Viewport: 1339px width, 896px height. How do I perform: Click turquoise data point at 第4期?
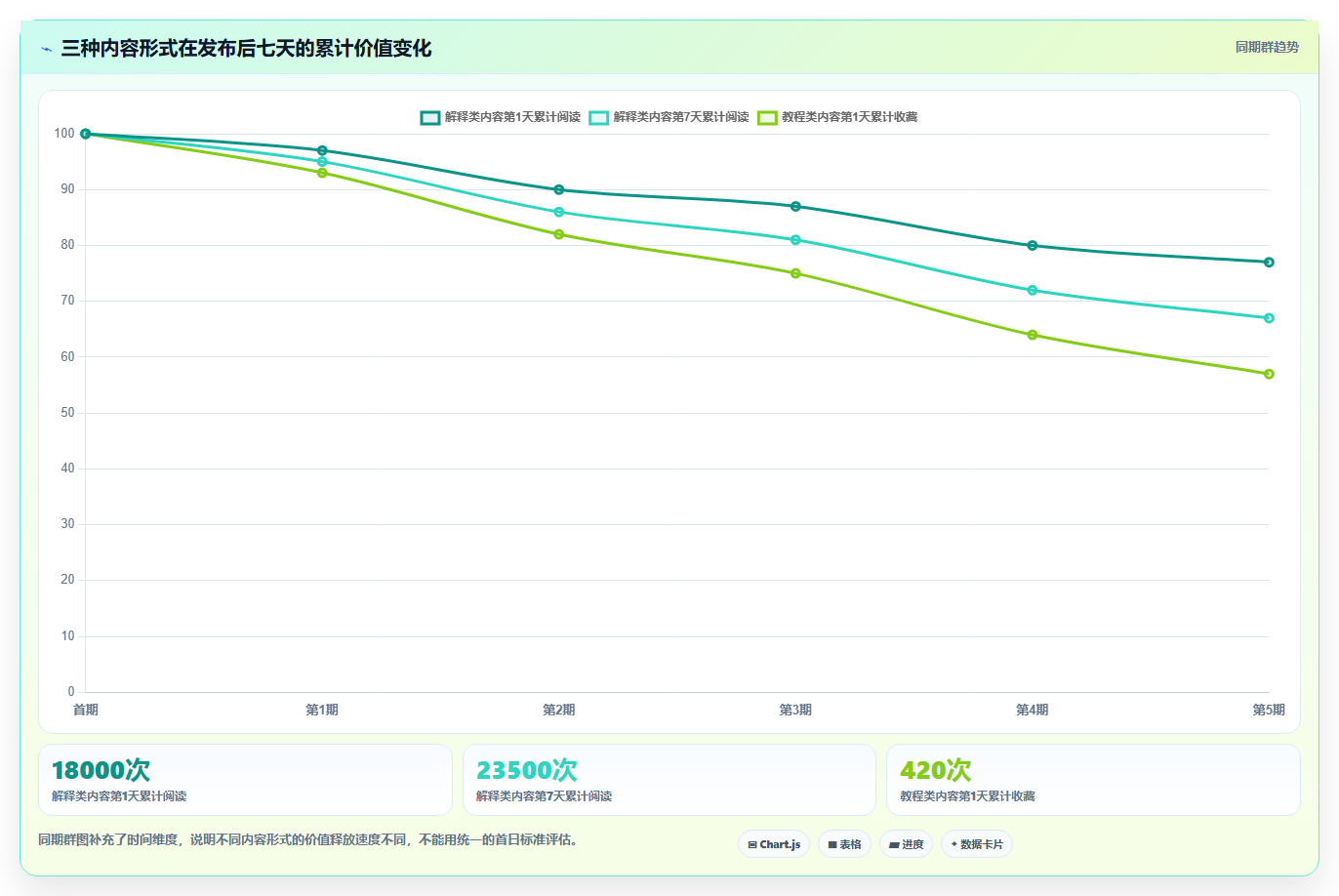pos(1033,290)
